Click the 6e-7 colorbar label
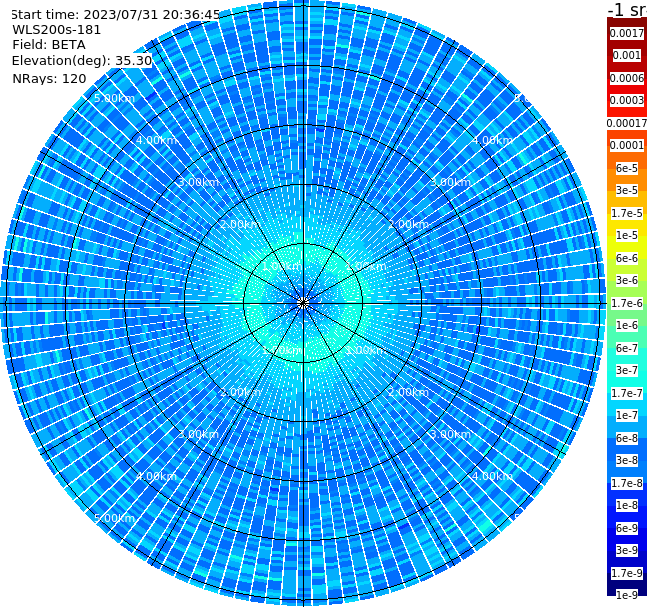 click(627, 348)
